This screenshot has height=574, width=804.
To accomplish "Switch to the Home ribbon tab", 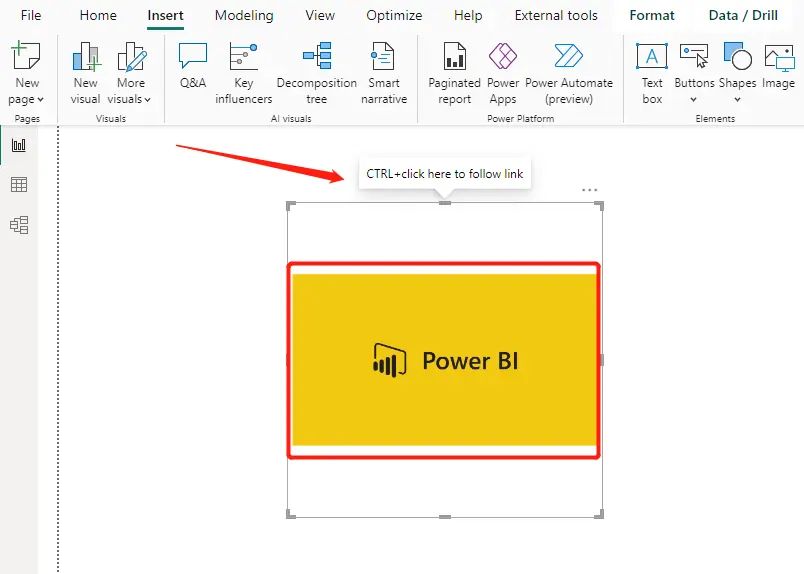I will point(98,15).
